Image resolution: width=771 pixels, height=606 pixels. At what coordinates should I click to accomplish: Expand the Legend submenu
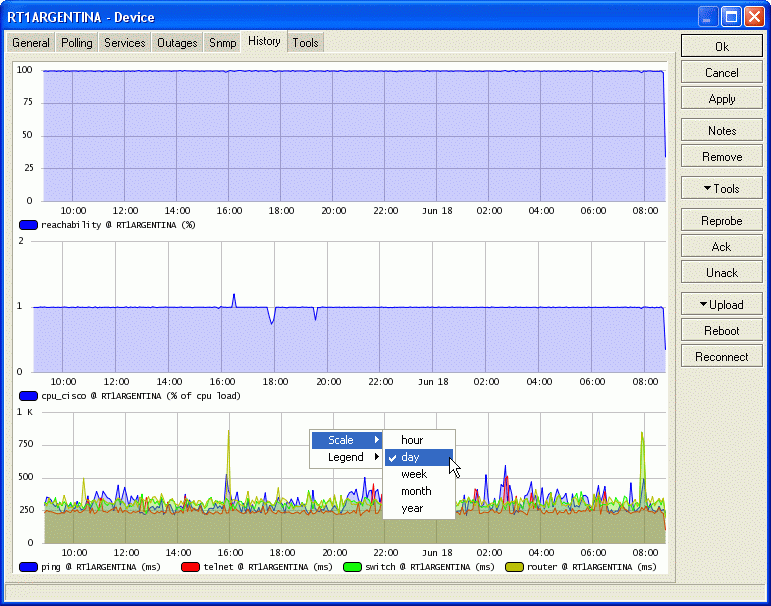coord(346,457)
